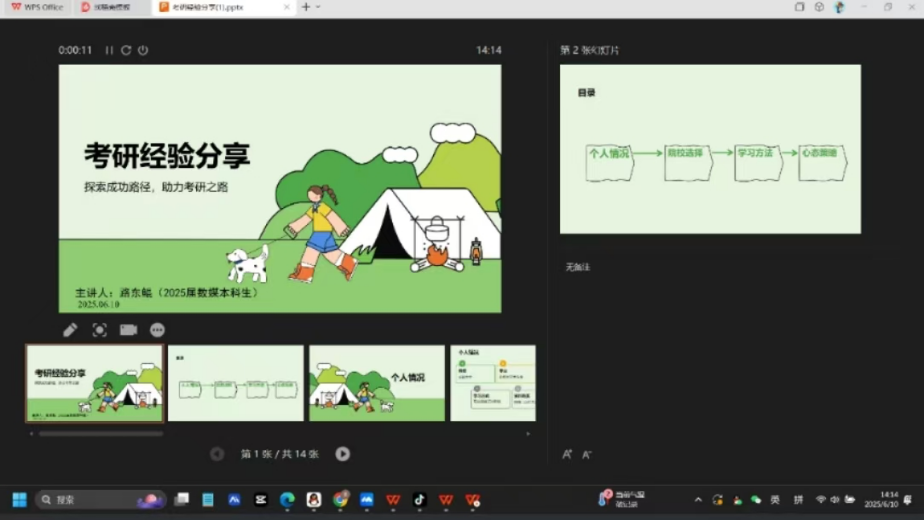Open the screen capture focus tool
924x520 pixels.
point(100,330)
